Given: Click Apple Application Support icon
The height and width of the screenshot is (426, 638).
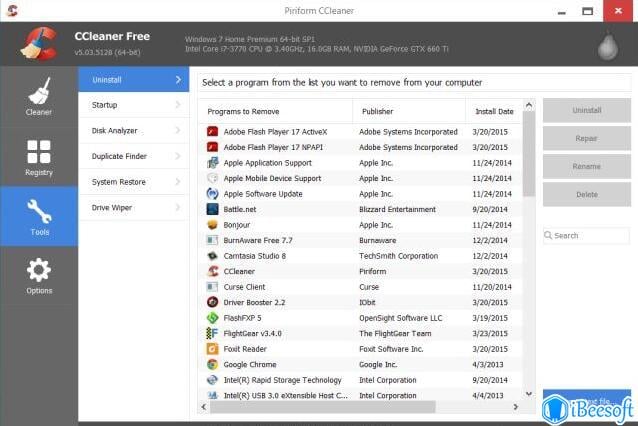Looking at the screenshot, I should 212,163.
